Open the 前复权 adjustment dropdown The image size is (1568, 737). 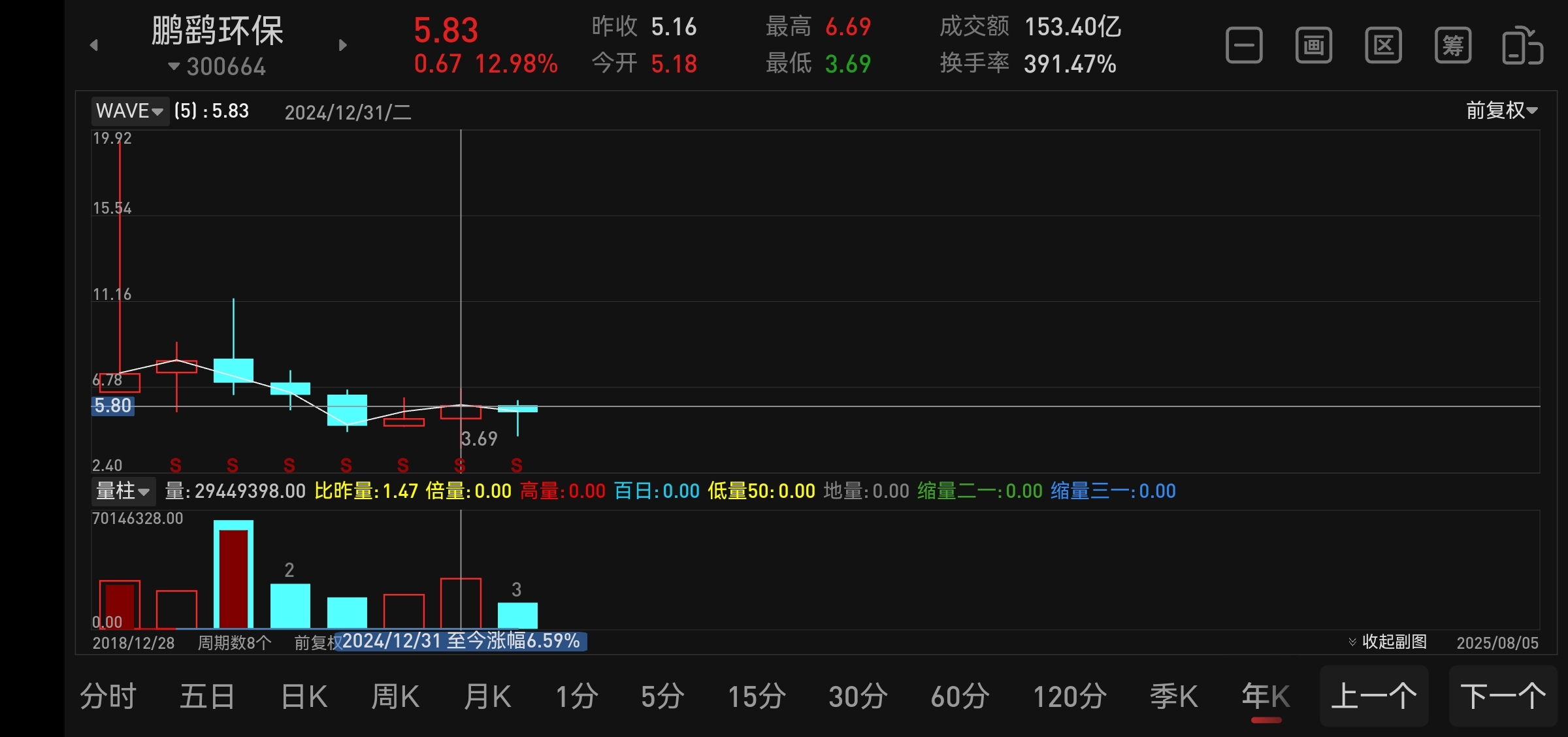tap(1502, 110)
